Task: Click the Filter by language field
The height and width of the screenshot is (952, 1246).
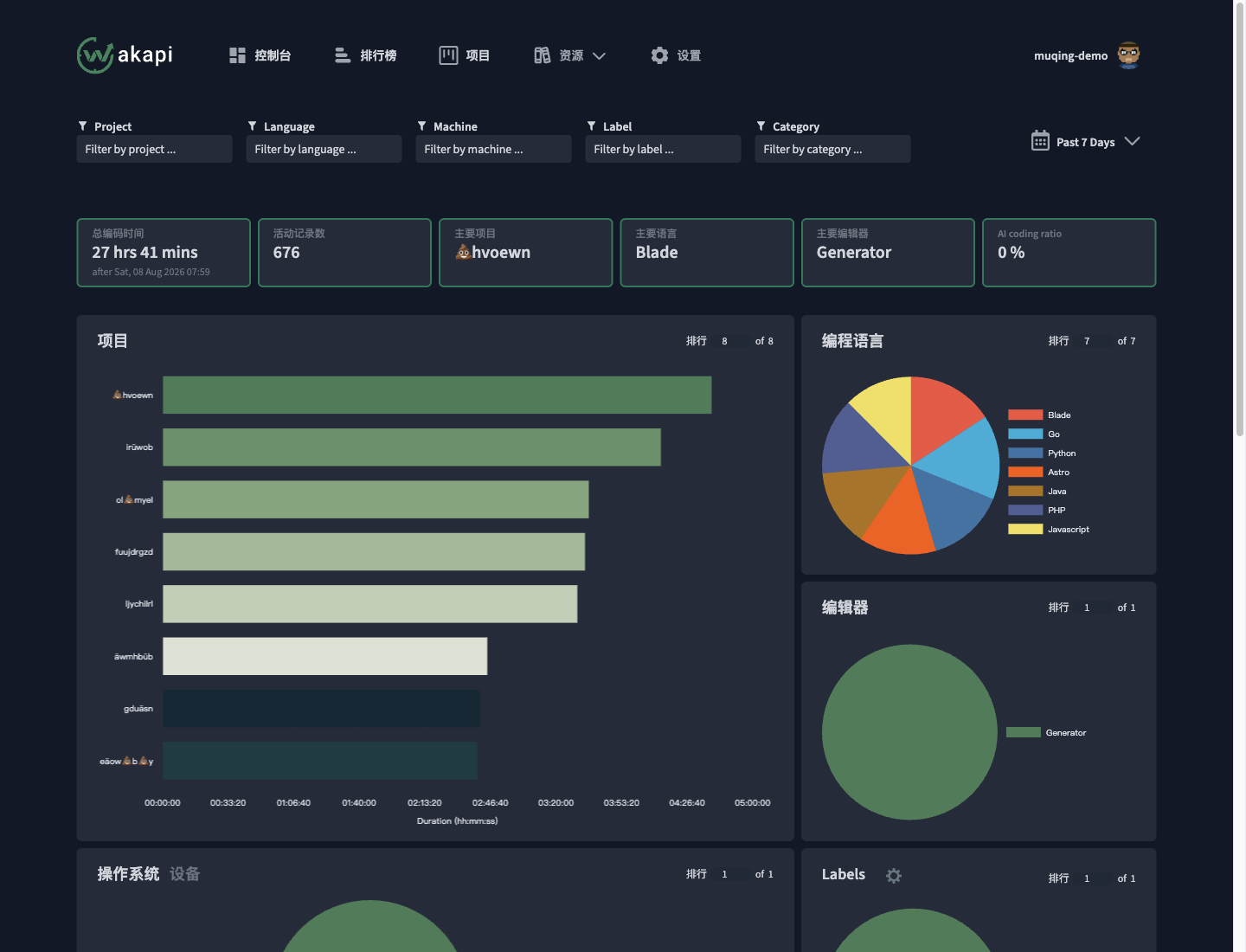Action: (x=324, y=149)
